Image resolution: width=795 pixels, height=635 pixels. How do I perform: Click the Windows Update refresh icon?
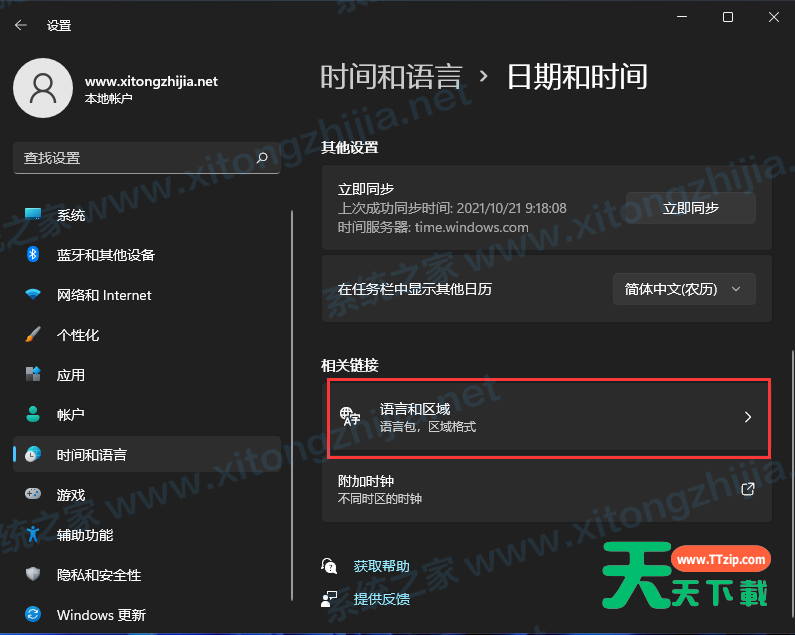33,614
